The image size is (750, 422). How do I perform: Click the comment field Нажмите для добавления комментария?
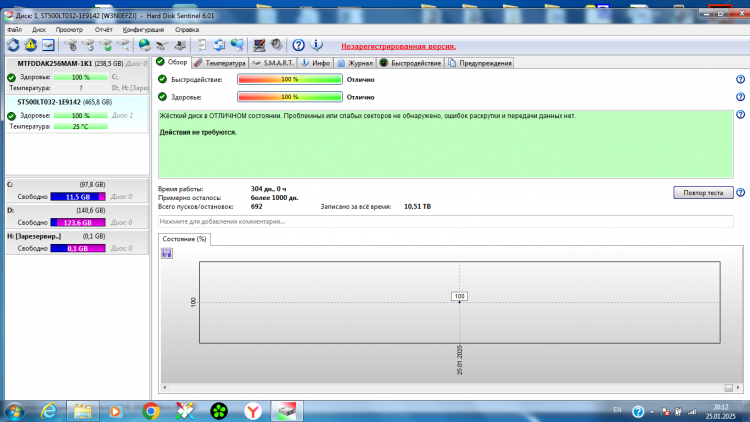click(x=445, y=222)
